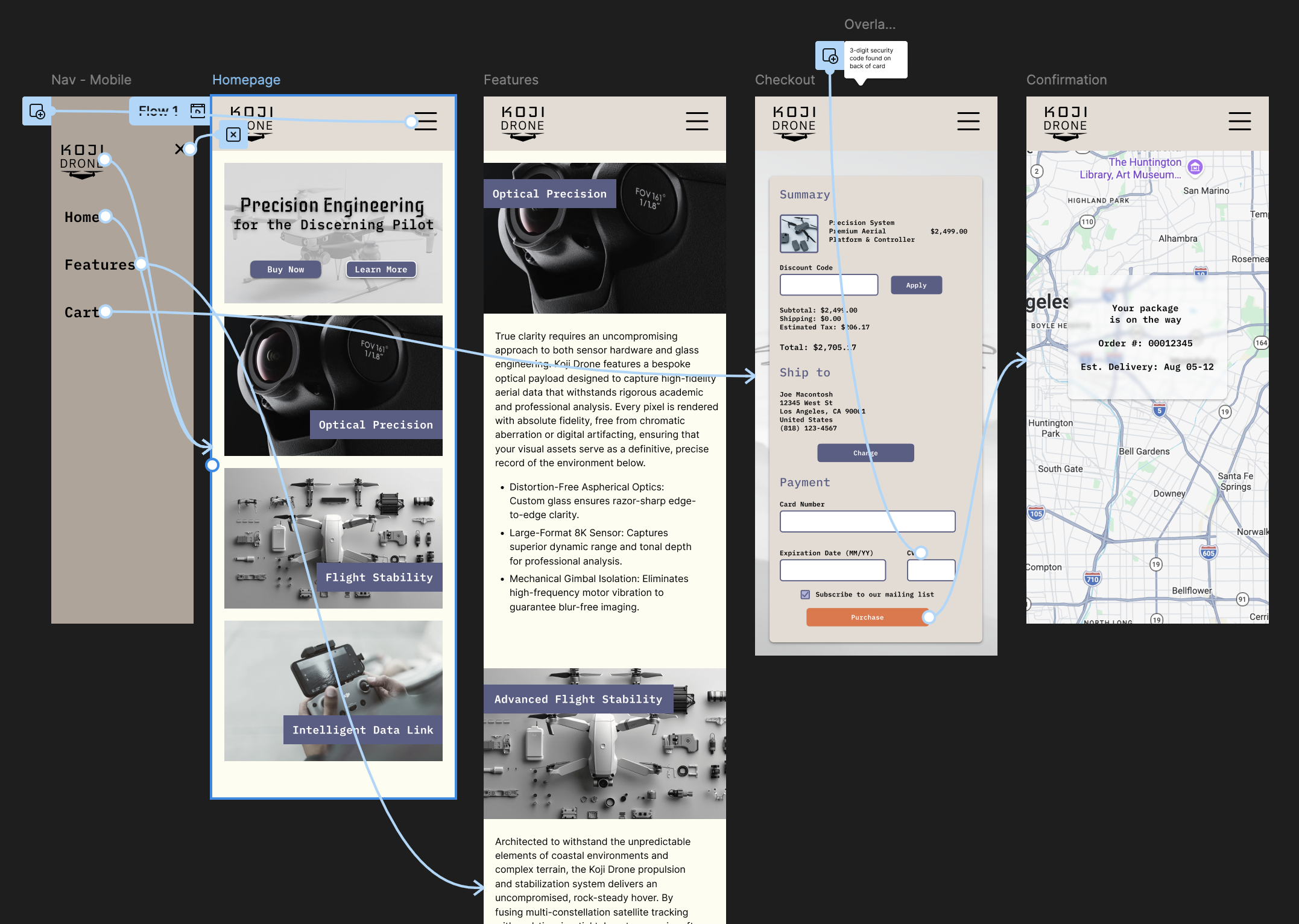The image size is (1299, 924).
Task: Click the $2,499.00 item price
Action: (949, 231)
